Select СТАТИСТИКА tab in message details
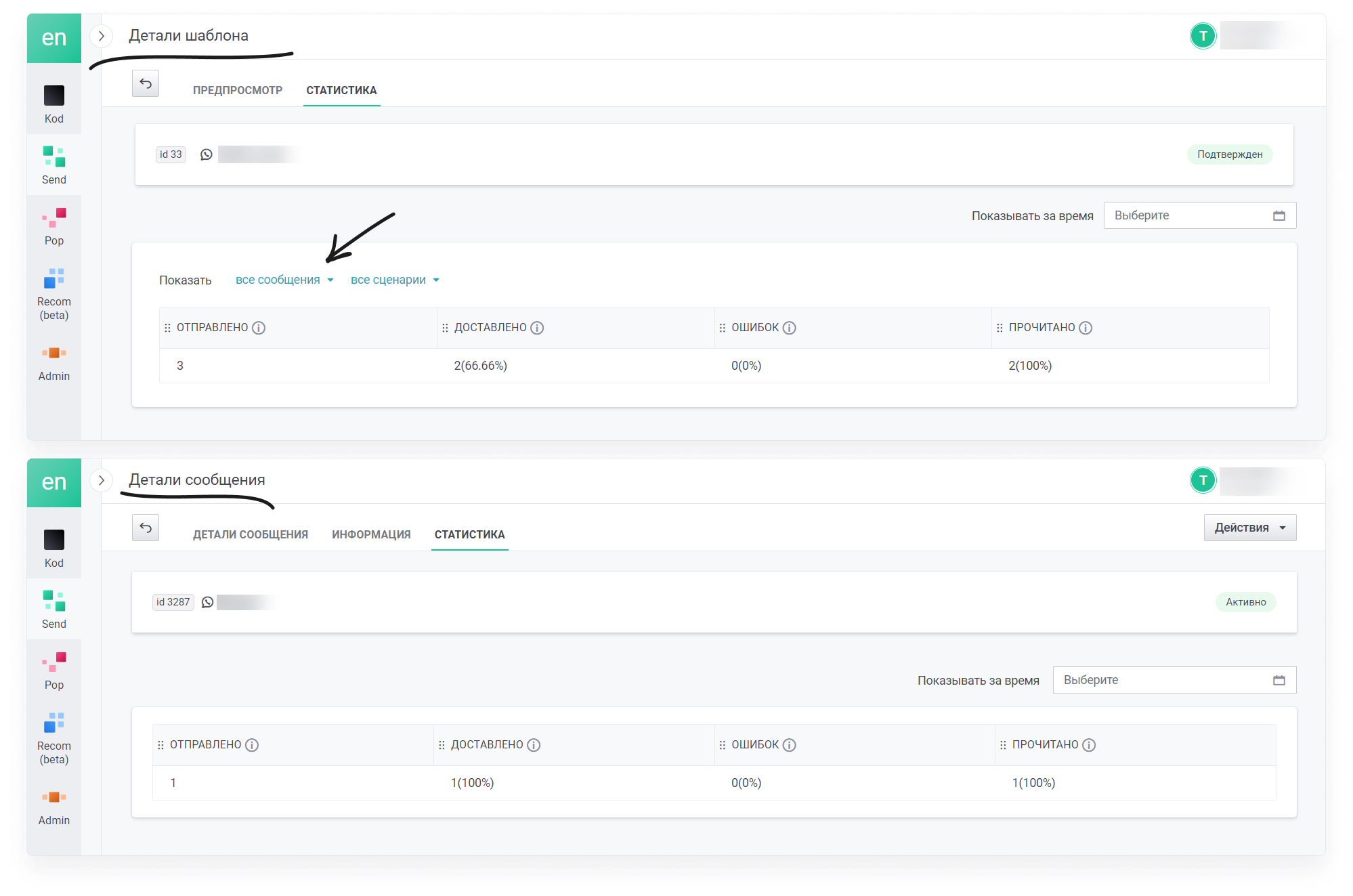Viewport: 1353px width, 896px height. point(470,534)
